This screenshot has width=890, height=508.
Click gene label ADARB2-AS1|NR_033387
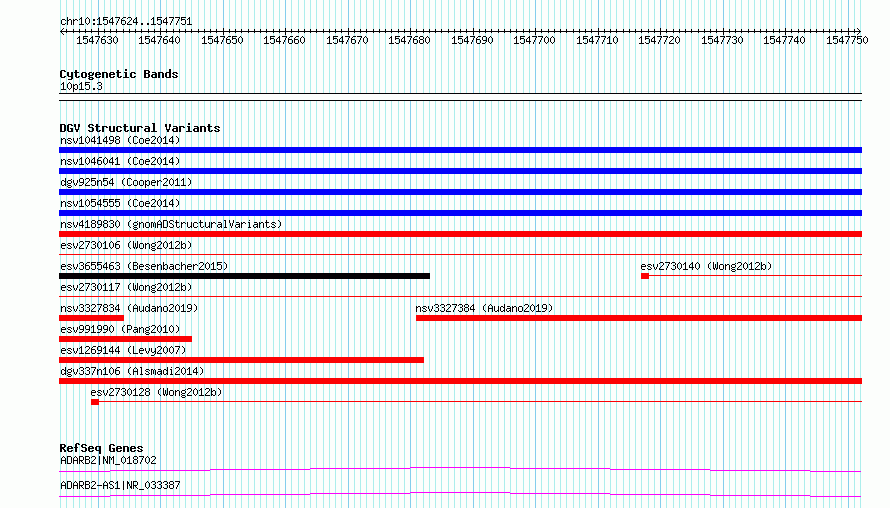coord(120,485)
